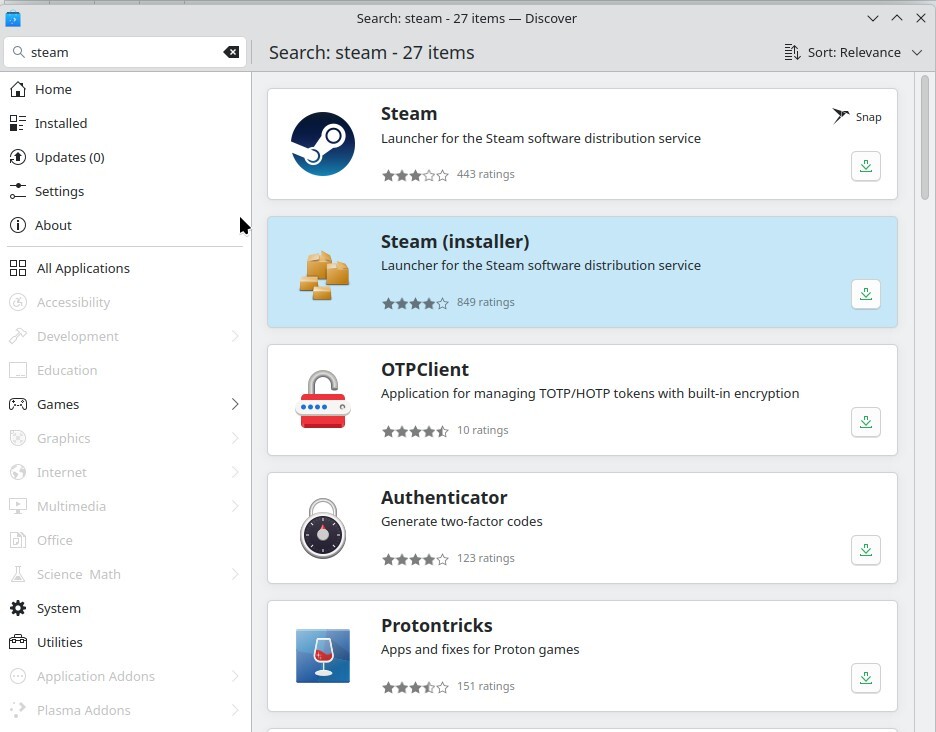Screen dimensions: 936x732
Task: Click the search magnifier icon
Action: pos(19,52)
